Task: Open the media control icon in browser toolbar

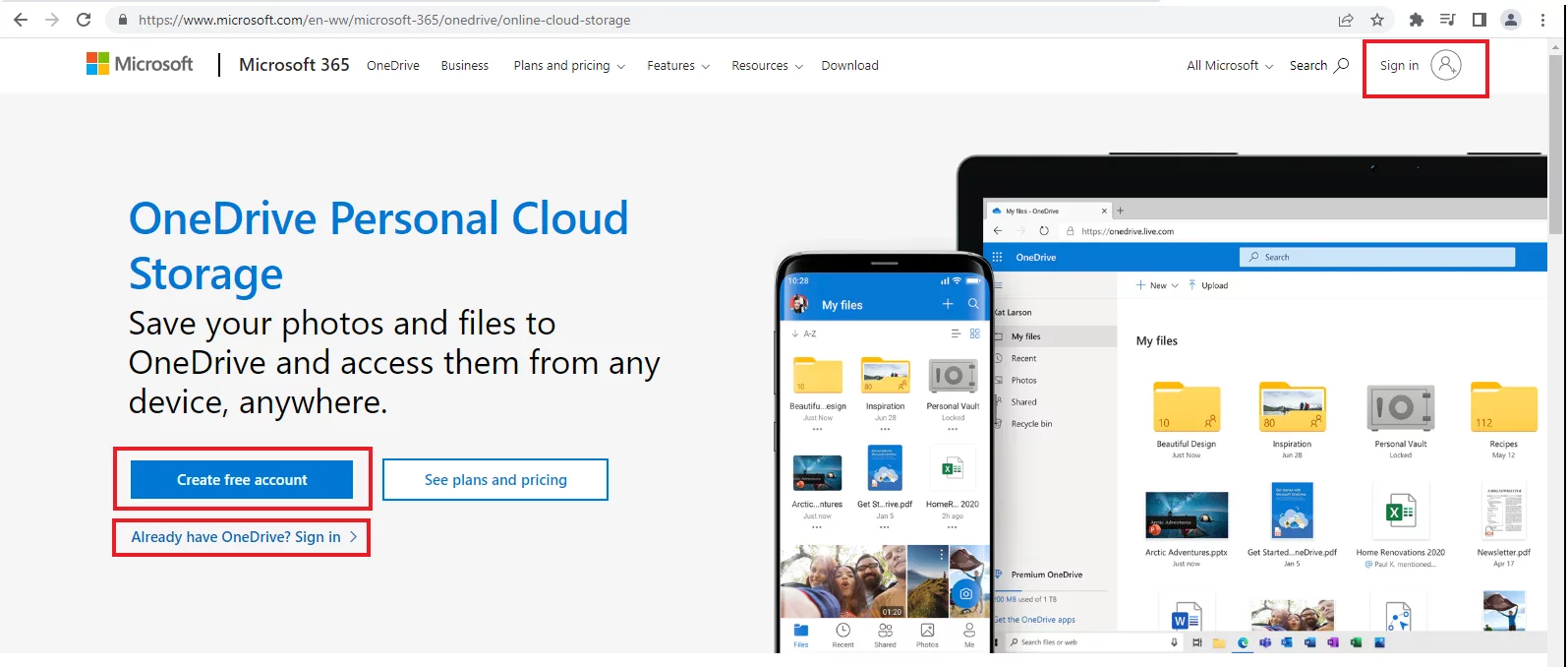Action: click(x=1448, y=20)
